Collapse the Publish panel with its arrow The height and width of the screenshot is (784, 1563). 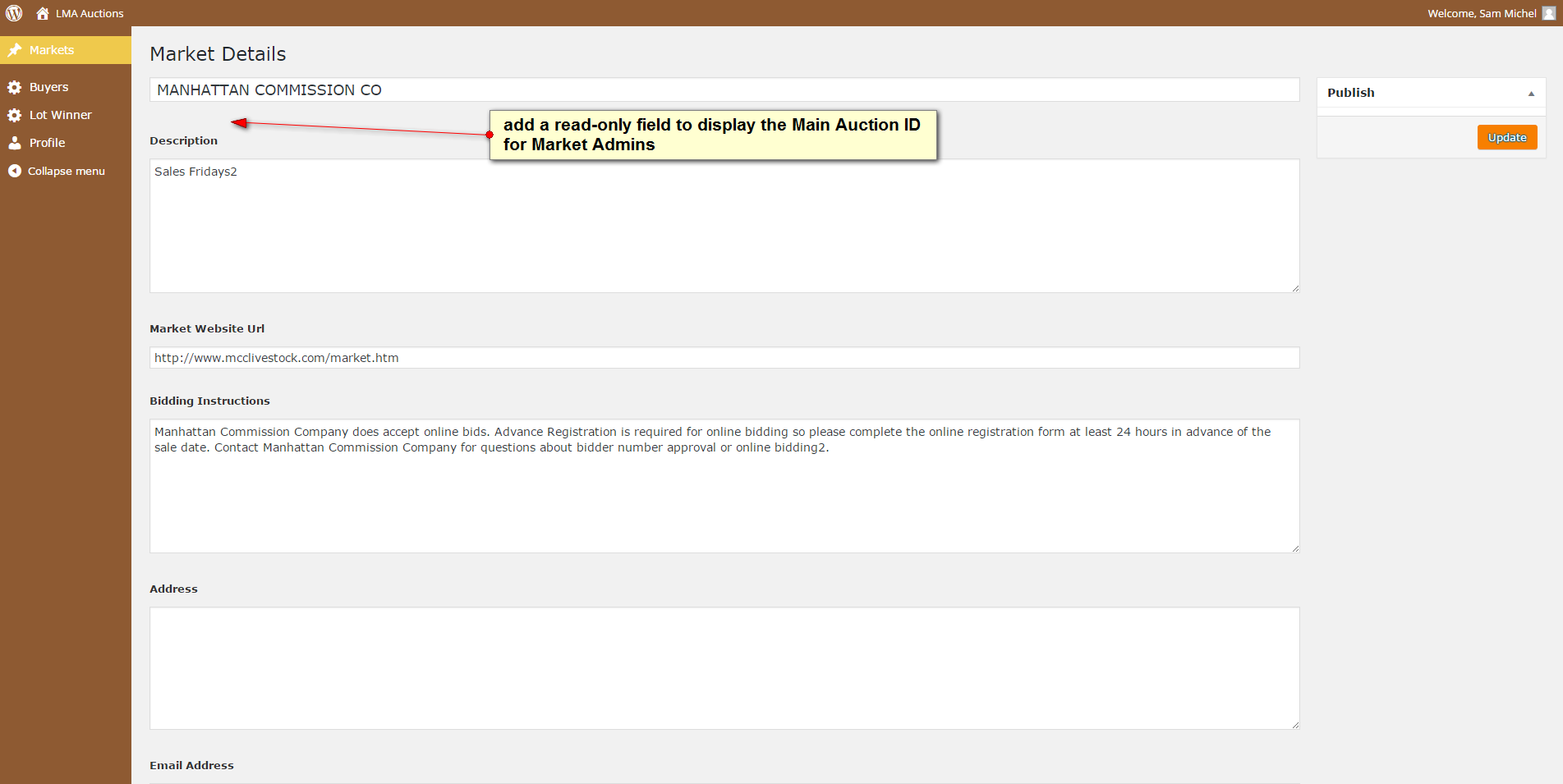1531,93
